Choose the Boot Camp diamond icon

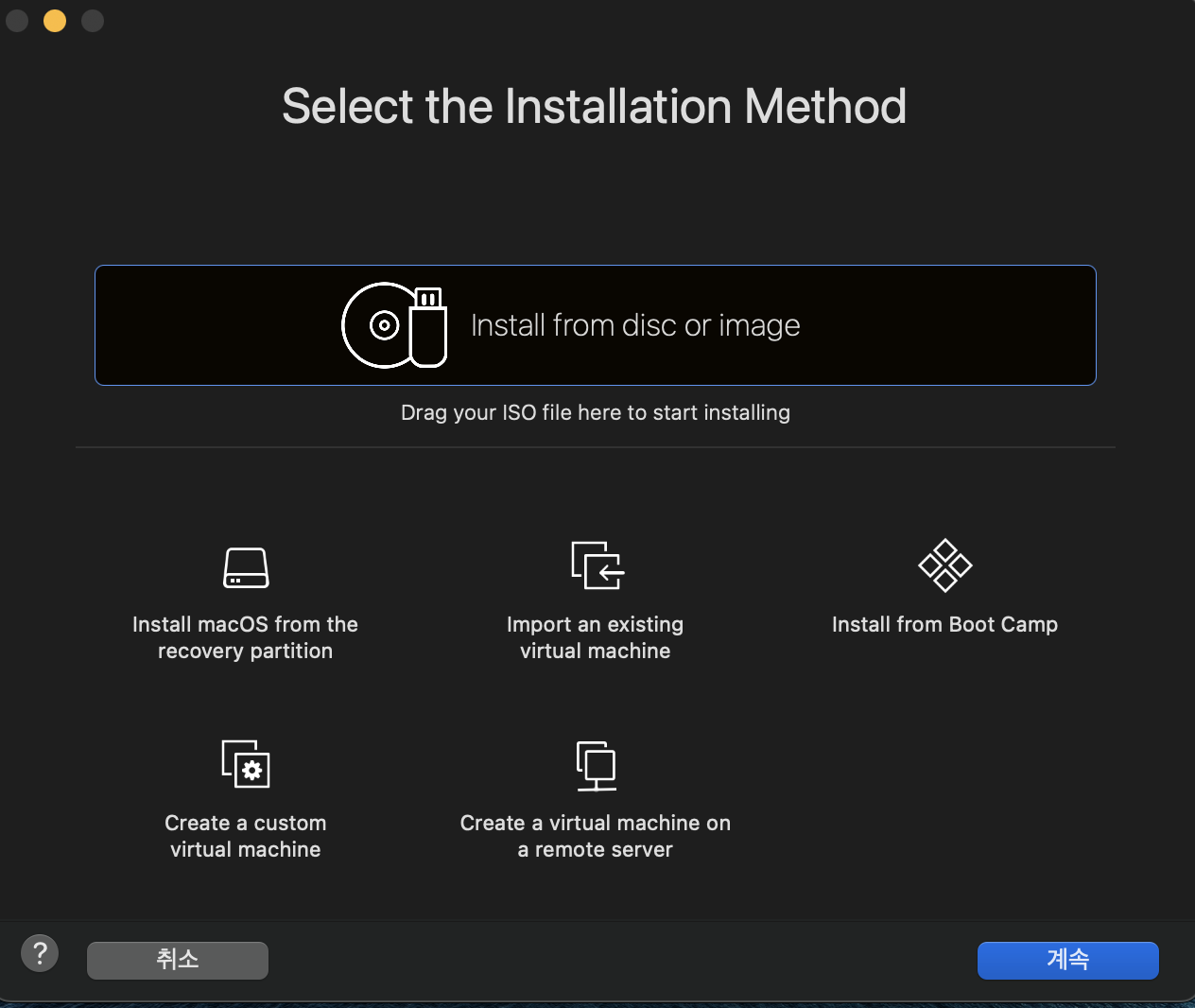click(x=945, y=565)
